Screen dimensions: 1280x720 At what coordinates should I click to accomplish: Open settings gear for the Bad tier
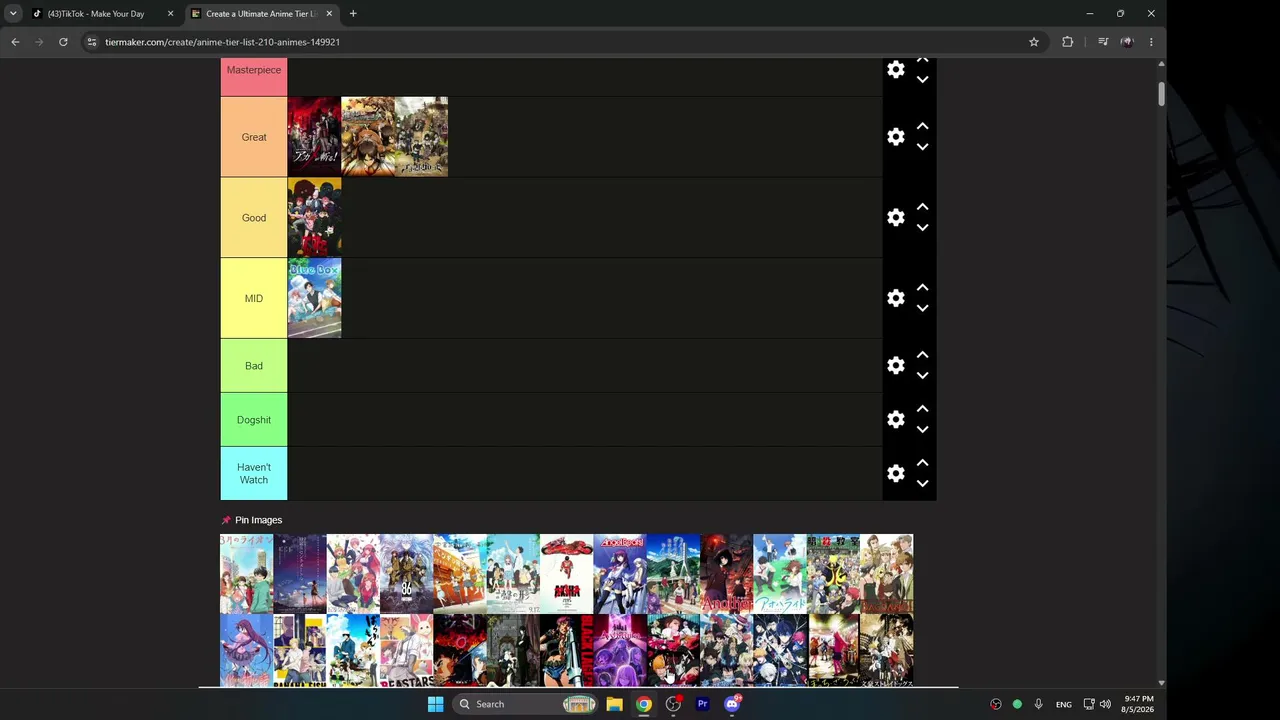pos(896,366)
